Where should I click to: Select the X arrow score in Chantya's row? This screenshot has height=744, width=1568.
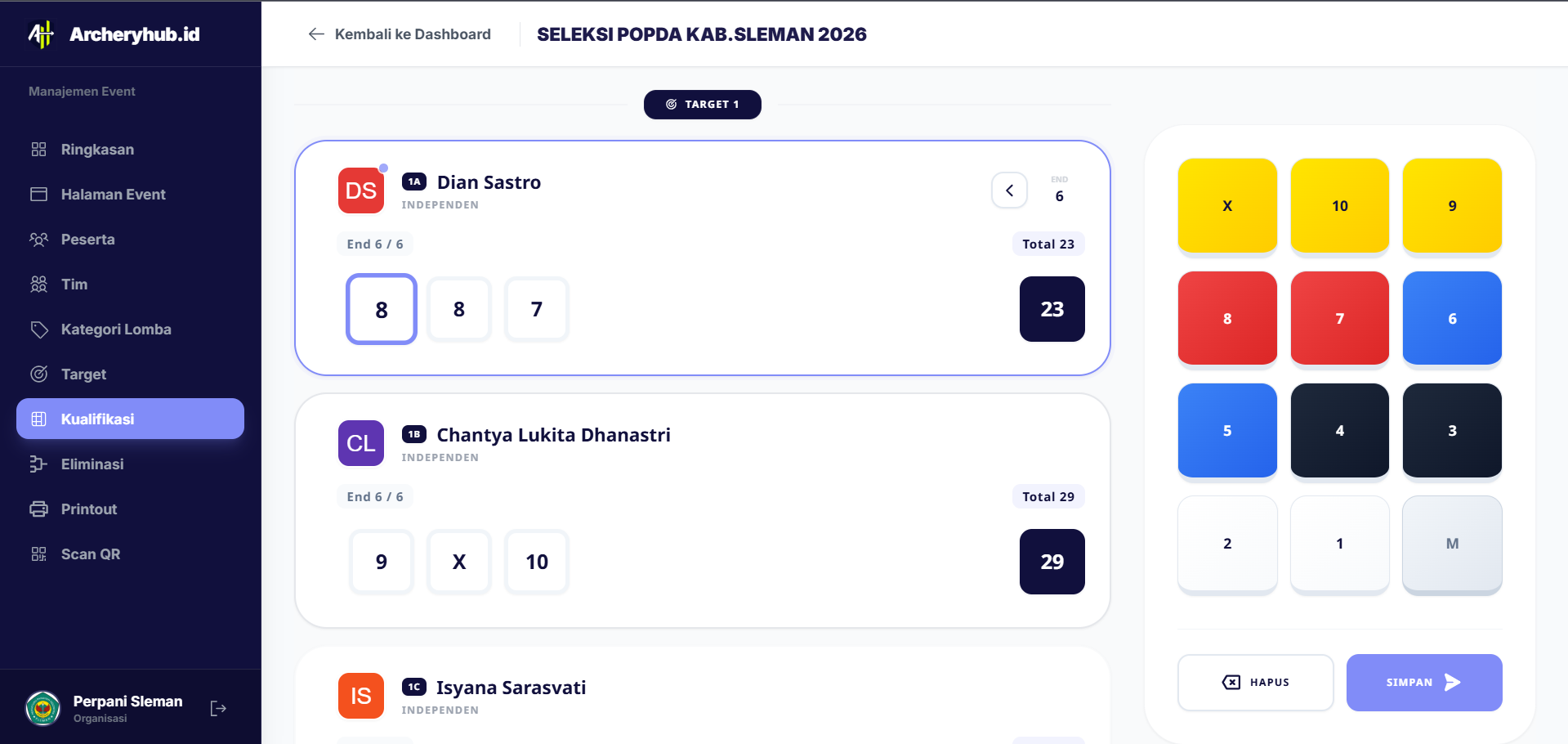click(x=458, y=562)
